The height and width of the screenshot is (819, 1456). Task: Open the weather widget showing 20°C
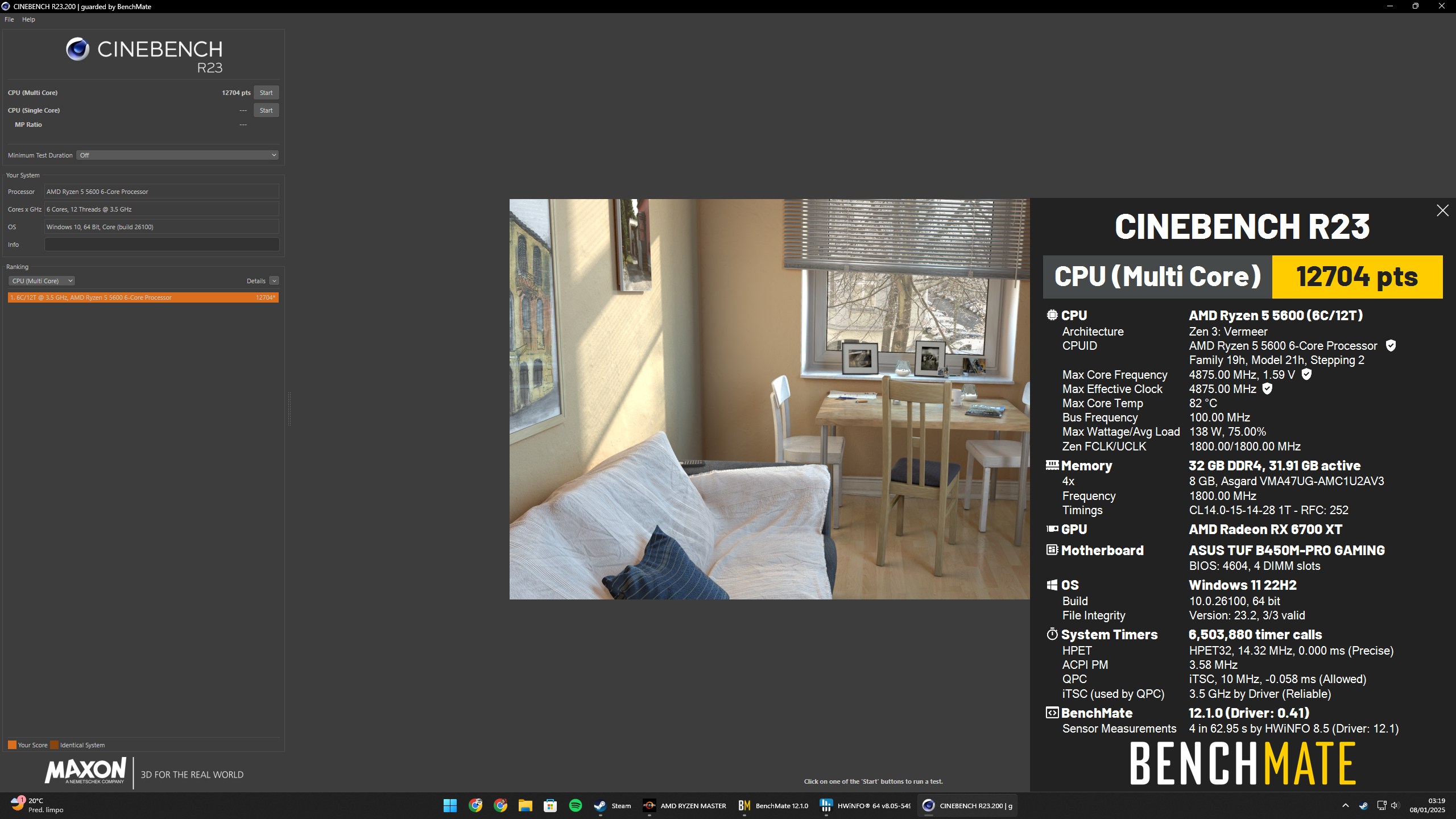click(x=38, y=805)
